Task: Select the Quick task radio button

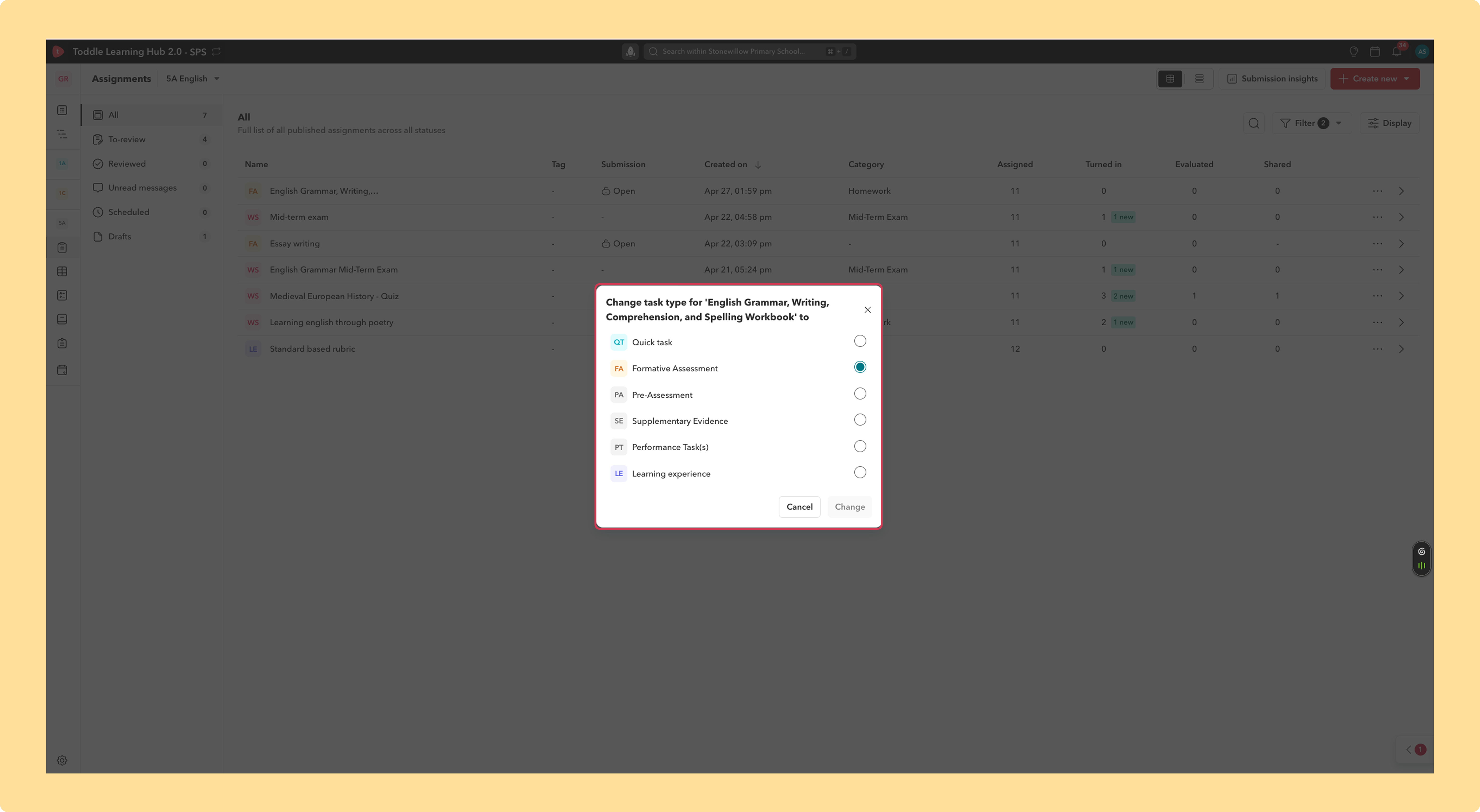Action: point(859,341)
